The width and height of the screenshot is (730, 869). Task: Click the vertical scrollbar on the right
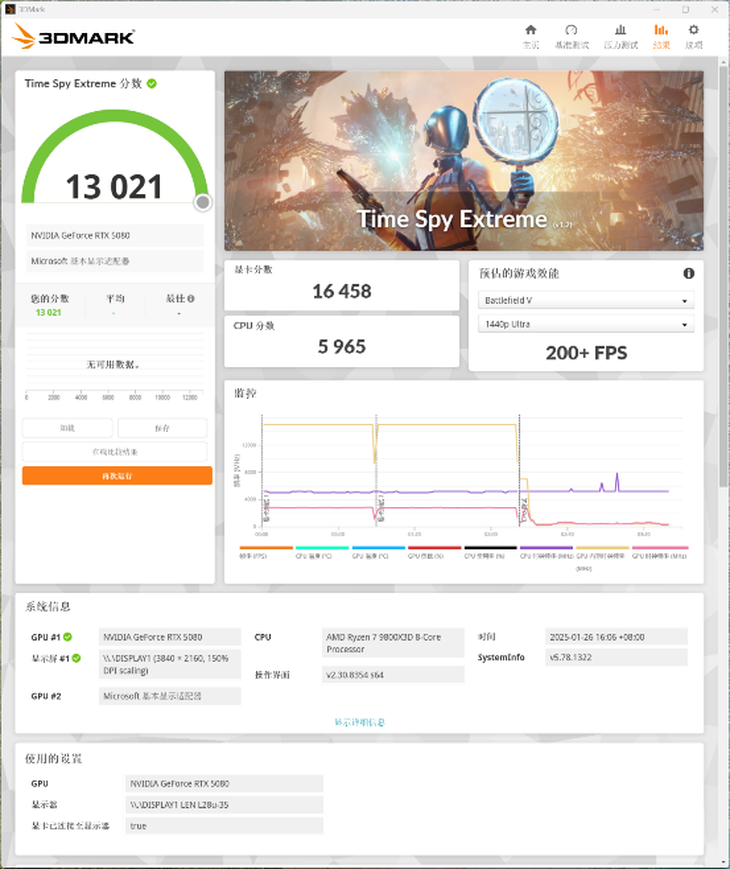coord(723,277)
